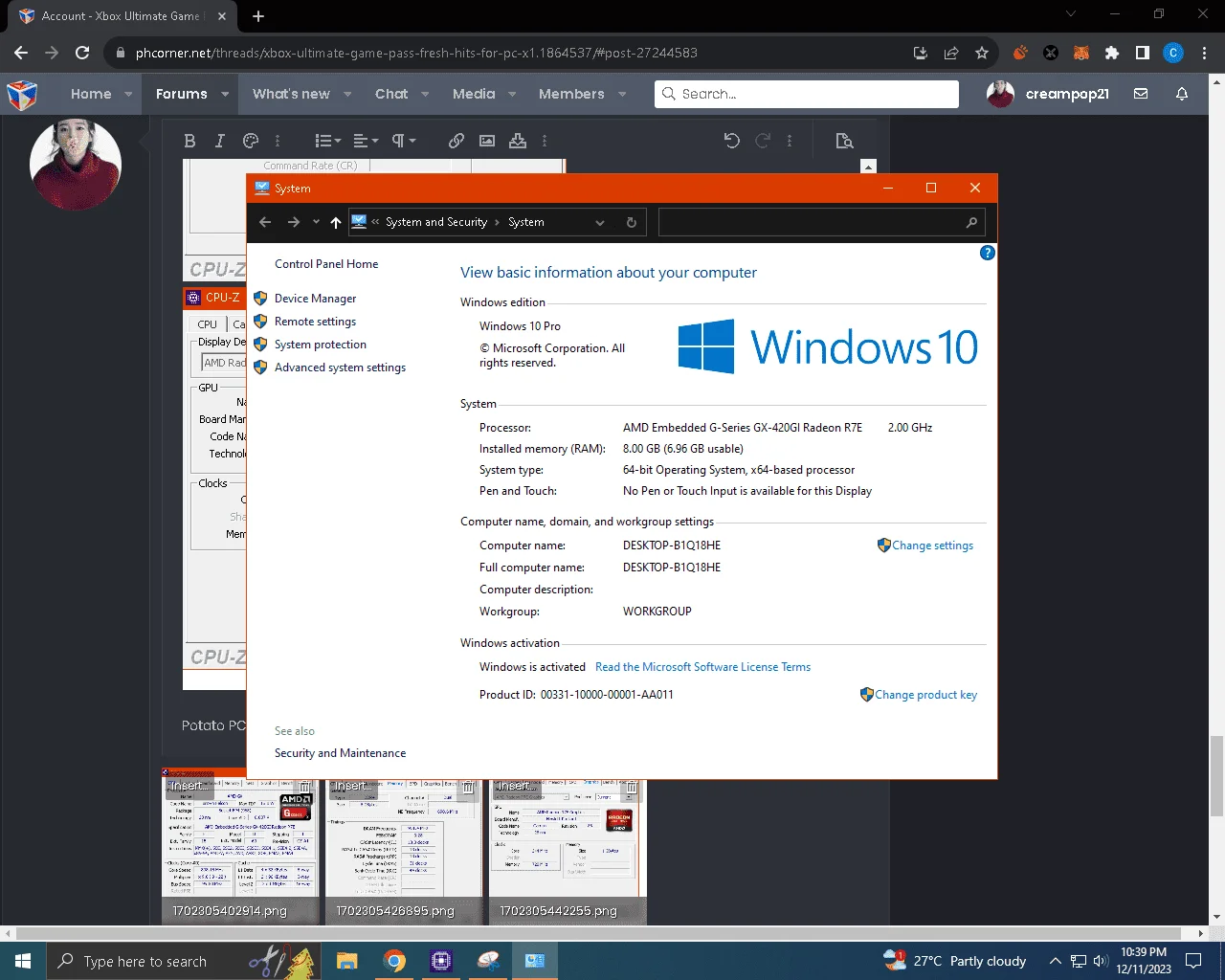
Task: Click the System window help icon
Action: pyautogui.click(x=988, y=253)
